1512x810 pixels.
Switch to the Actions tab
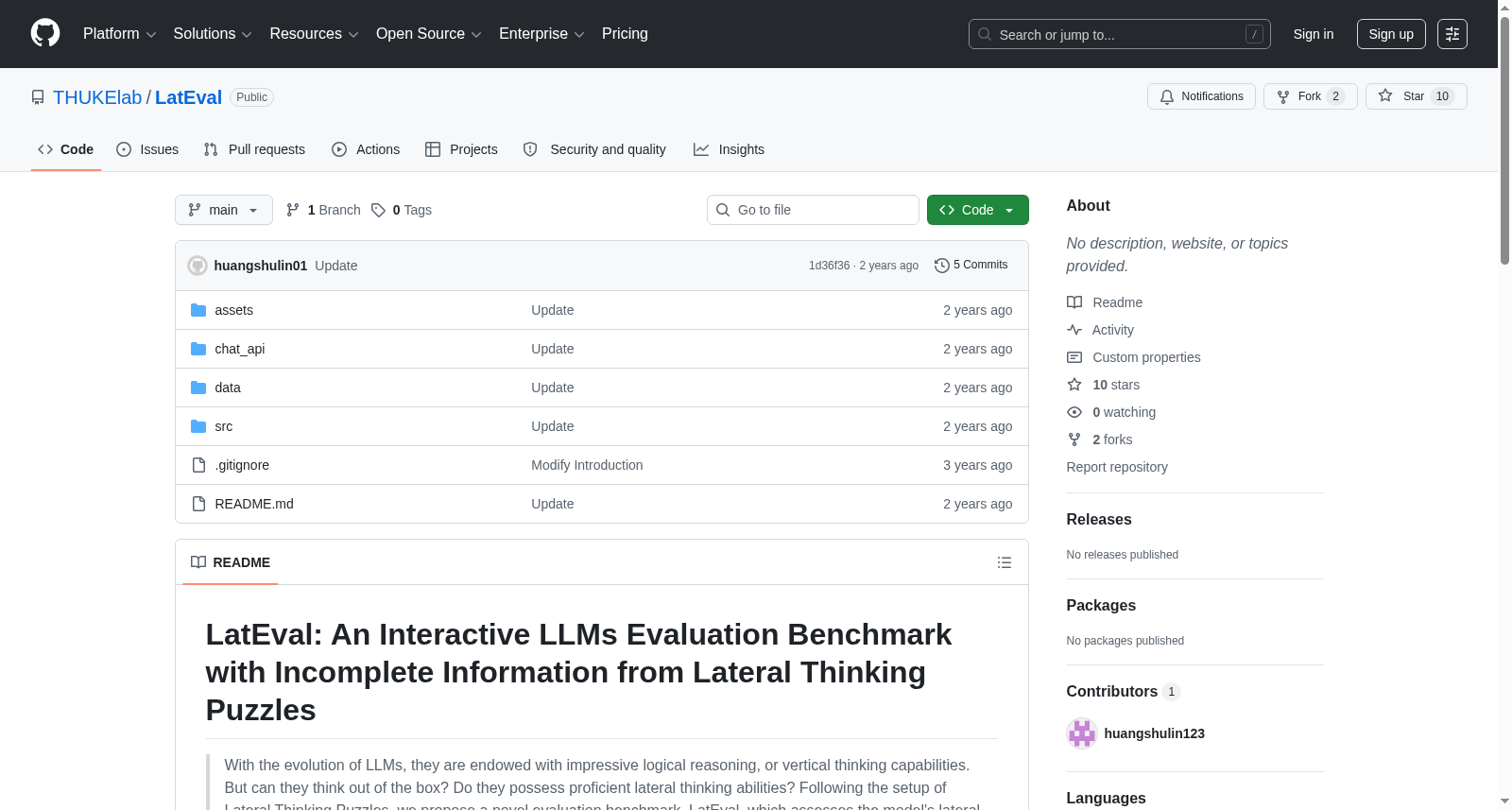pyautogui.click(x=366, y=149)
